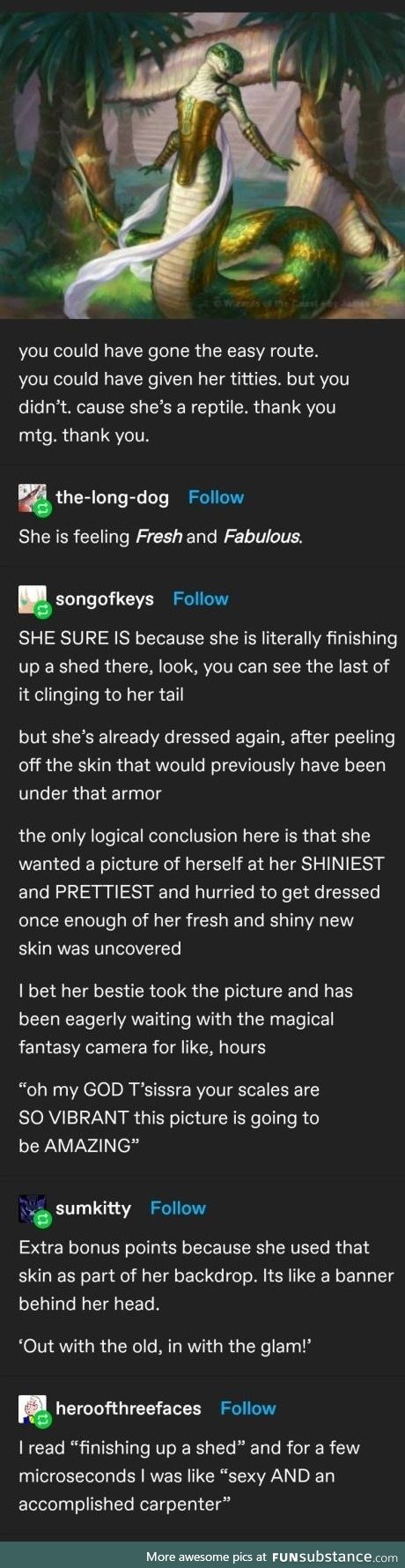Open songofkeys' avatar icon
The height and width of the screenshot is (1568, 405).
[x=33, y=599]
